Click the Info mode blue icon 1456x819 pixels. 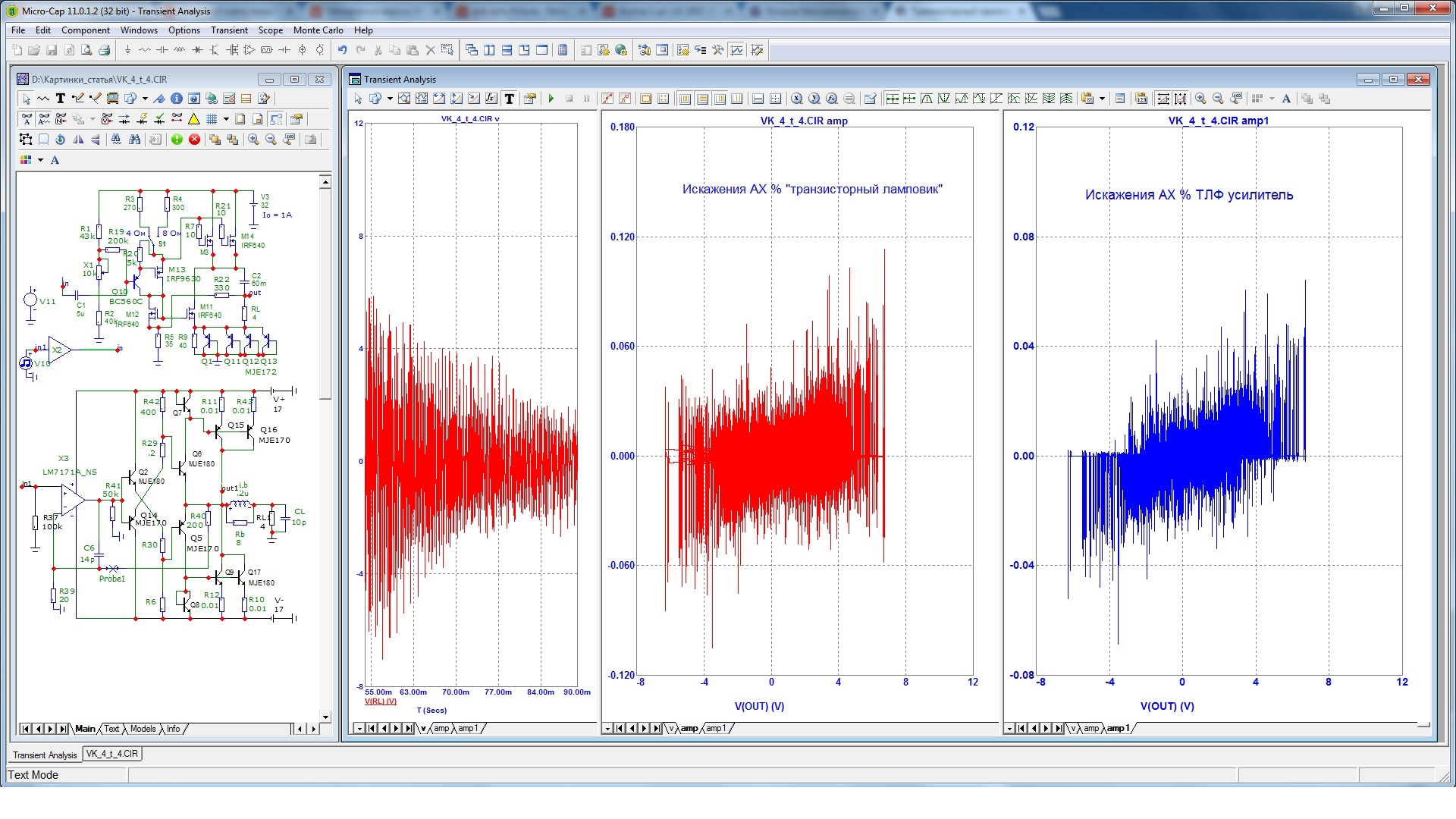pos(176,99)
